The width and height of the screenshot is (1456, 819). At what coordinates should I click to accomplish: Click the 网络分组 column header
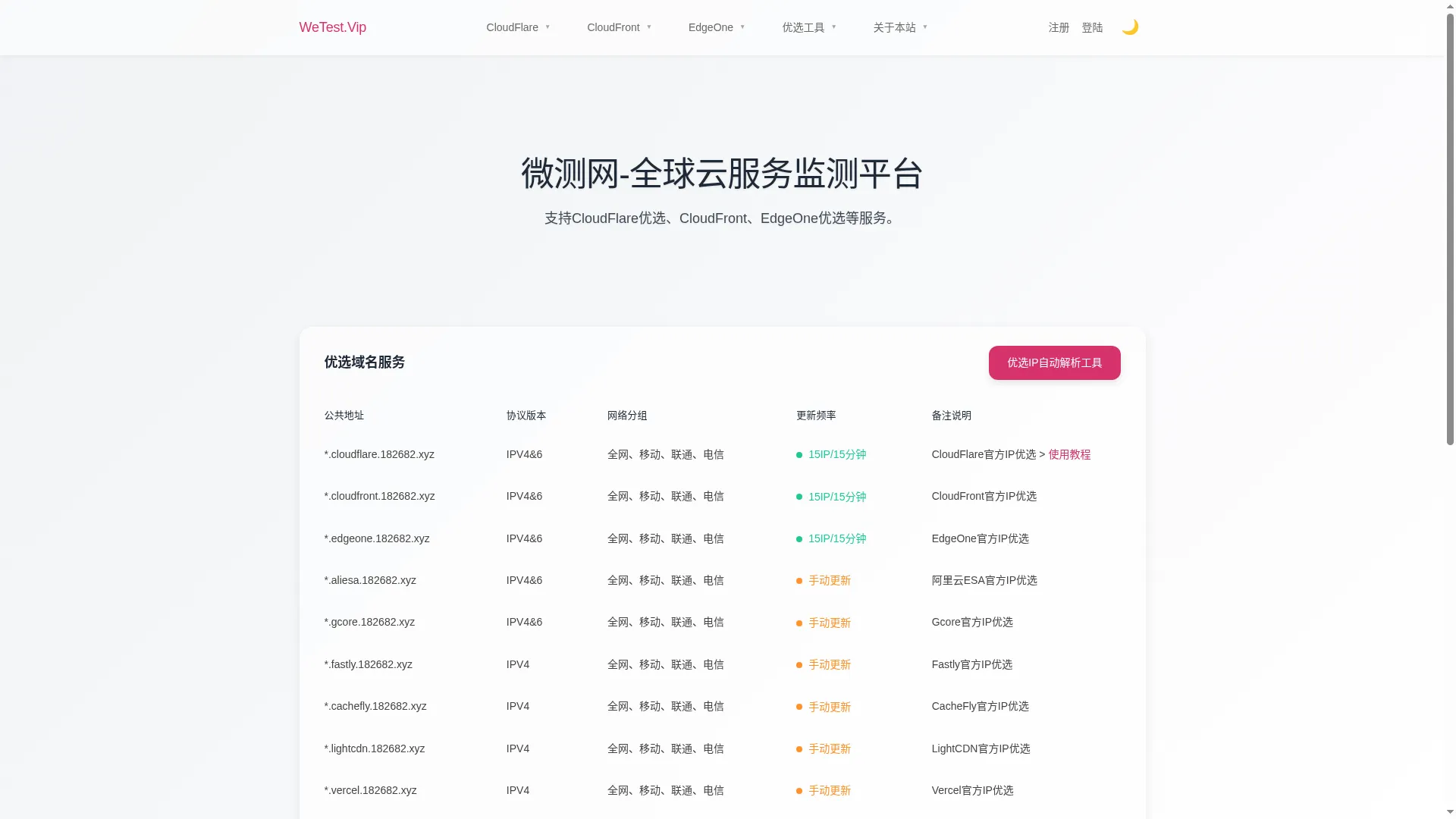coord(627,416)
